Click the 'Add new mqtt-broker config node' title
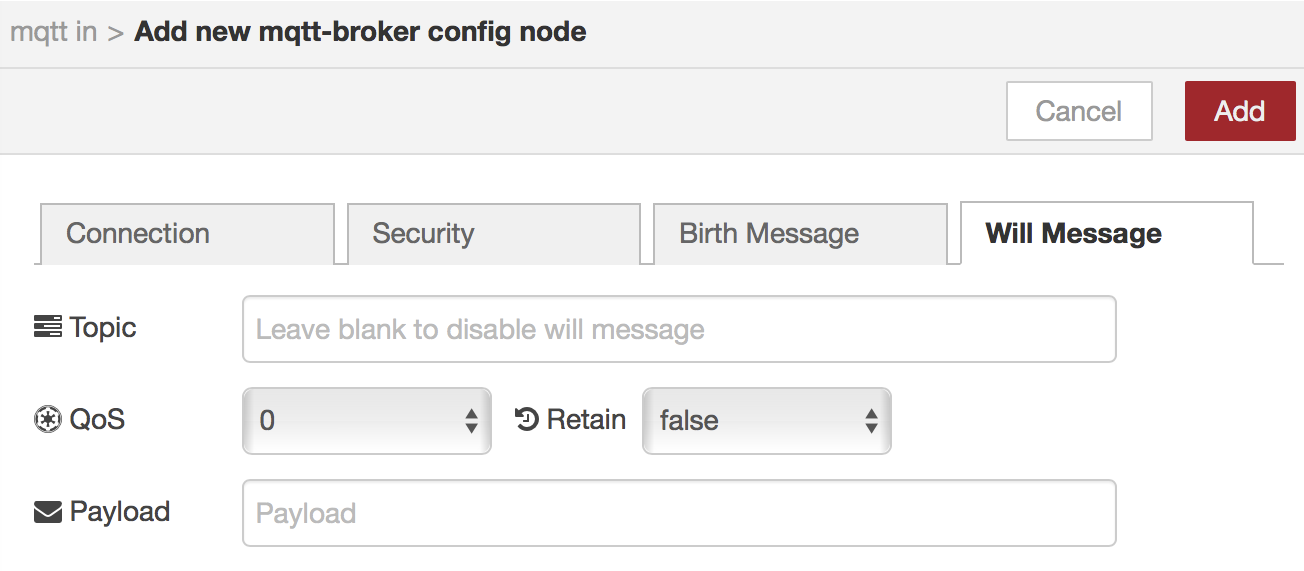The height and width of the screenshot is (571, 1304). (x=360, y=32)
